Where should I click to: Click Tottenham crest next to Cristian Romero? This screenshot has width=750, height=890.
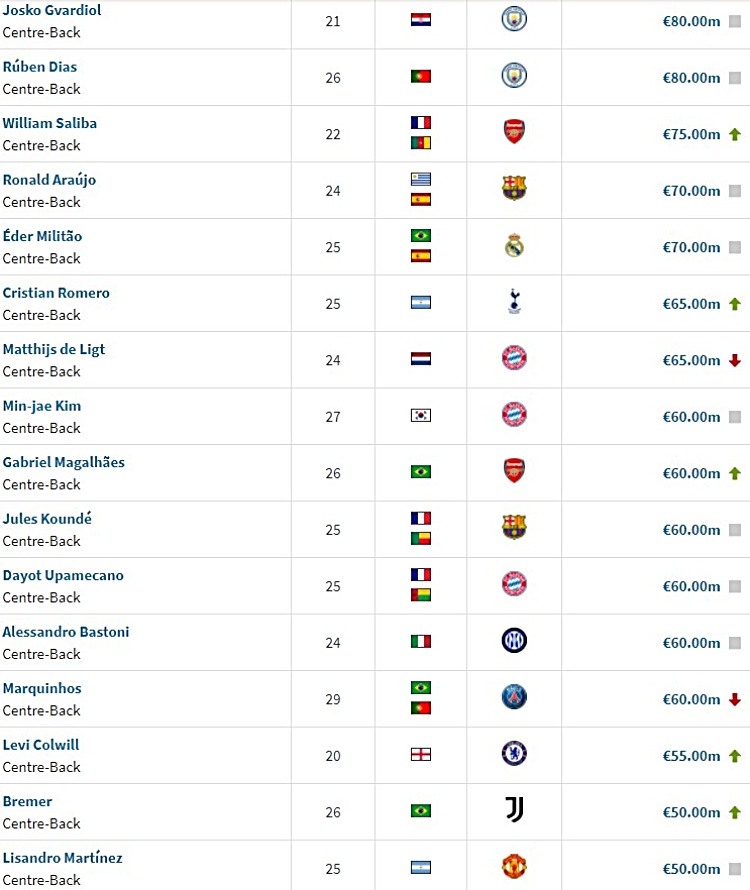(514, 301)
